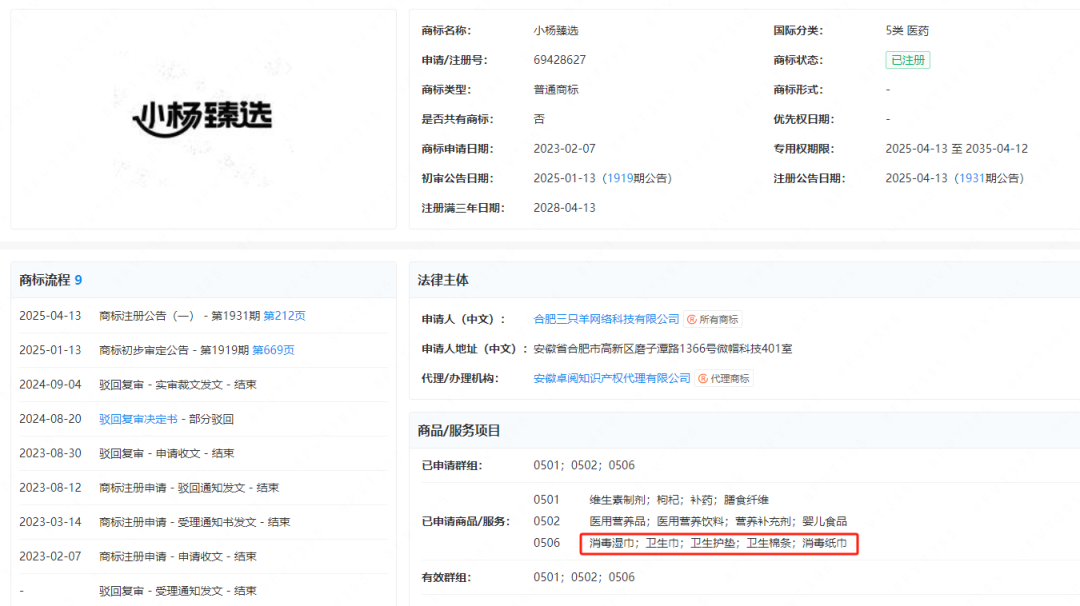
Task: Open agency link 安徽卓阅知识产权代理有限公司
Action: [x=612, y=379]
